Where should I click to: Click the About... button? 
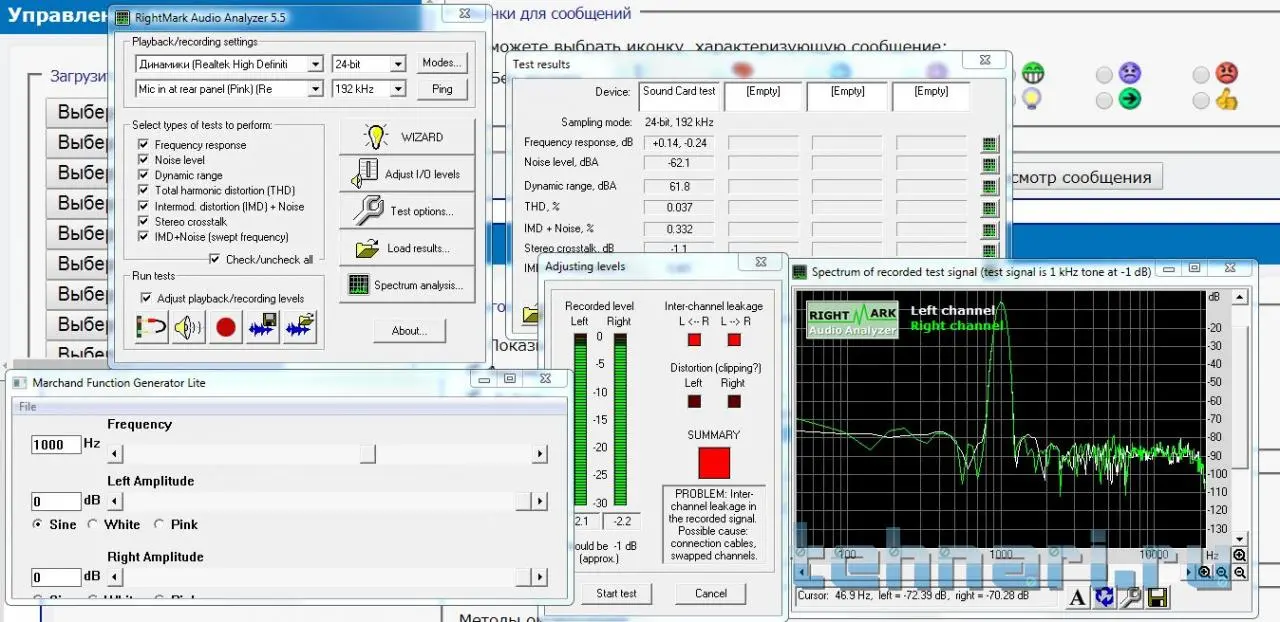click(x=408, y=331)
